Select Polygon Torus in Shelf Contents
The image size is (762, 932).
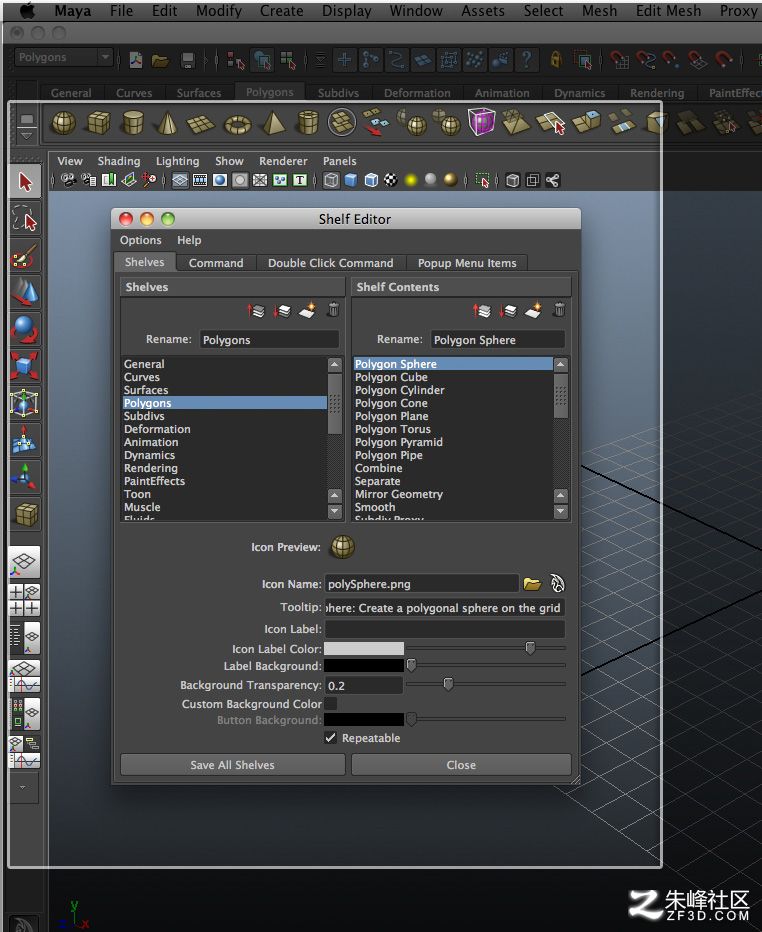[392, 429]
